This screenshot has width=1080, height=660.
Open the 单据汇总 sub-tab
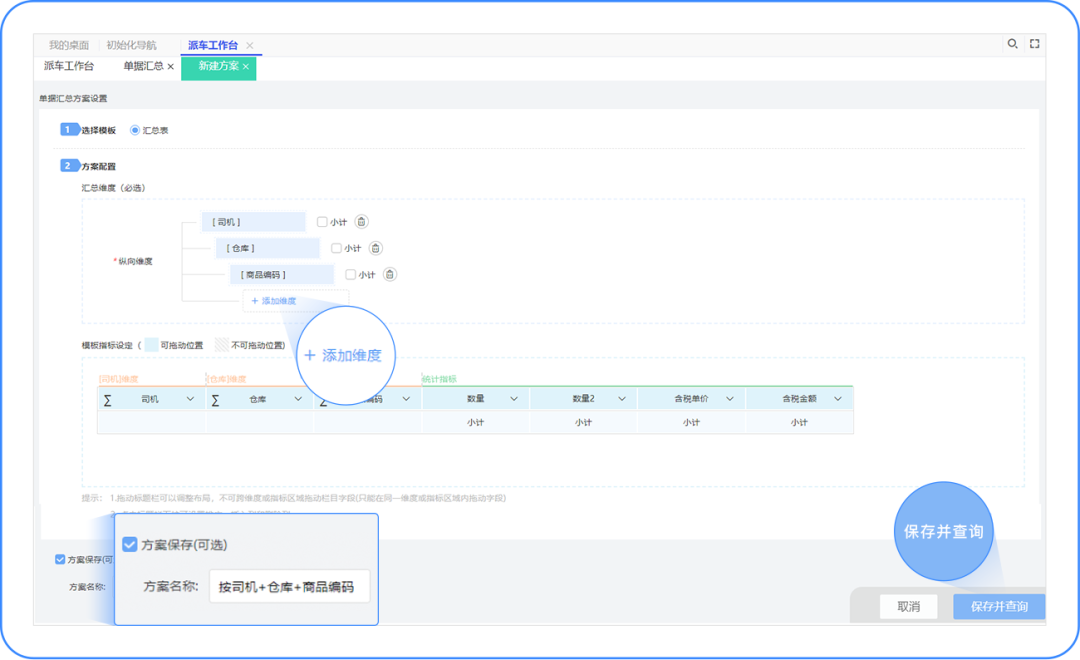click(143, 66)
